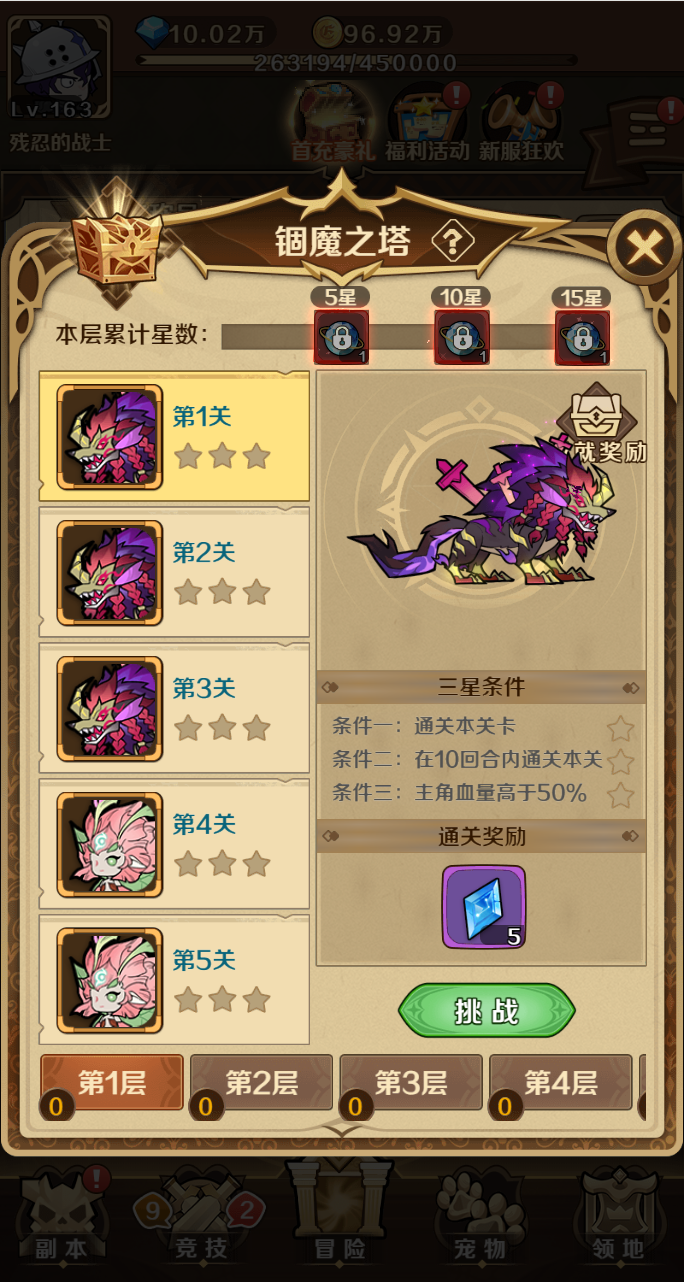
Task: Select stage 第5关
Action: (174, 980)
